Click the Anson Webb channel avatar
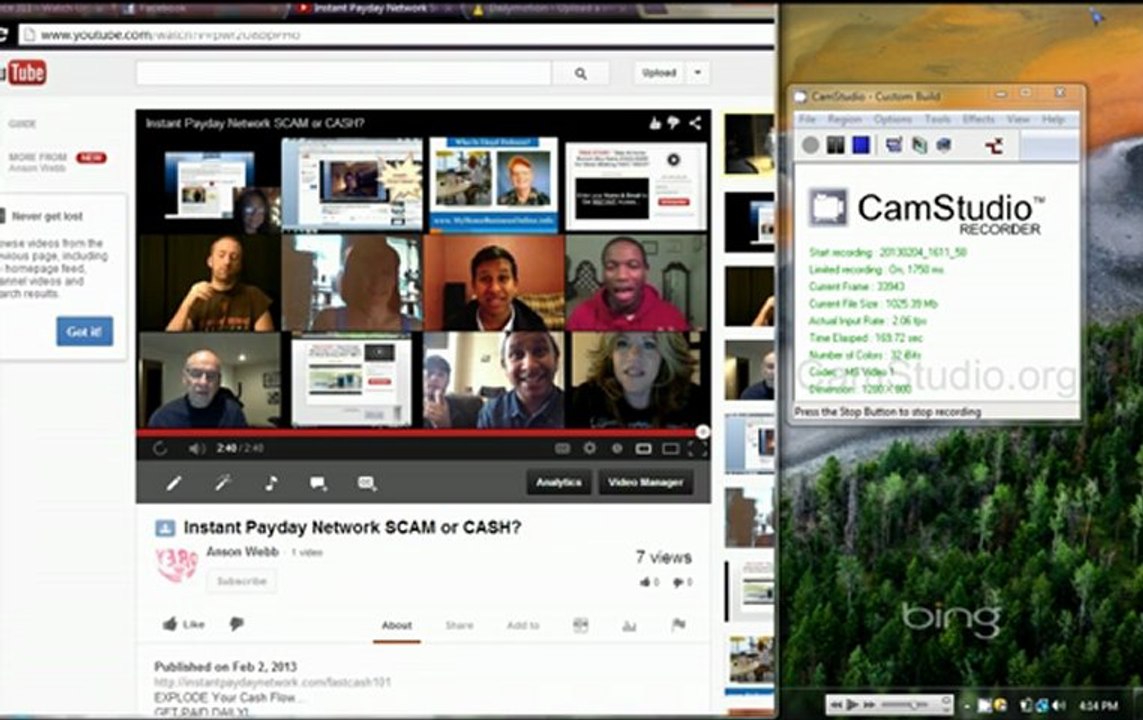Screen dimensions: 1143x720 176,565
